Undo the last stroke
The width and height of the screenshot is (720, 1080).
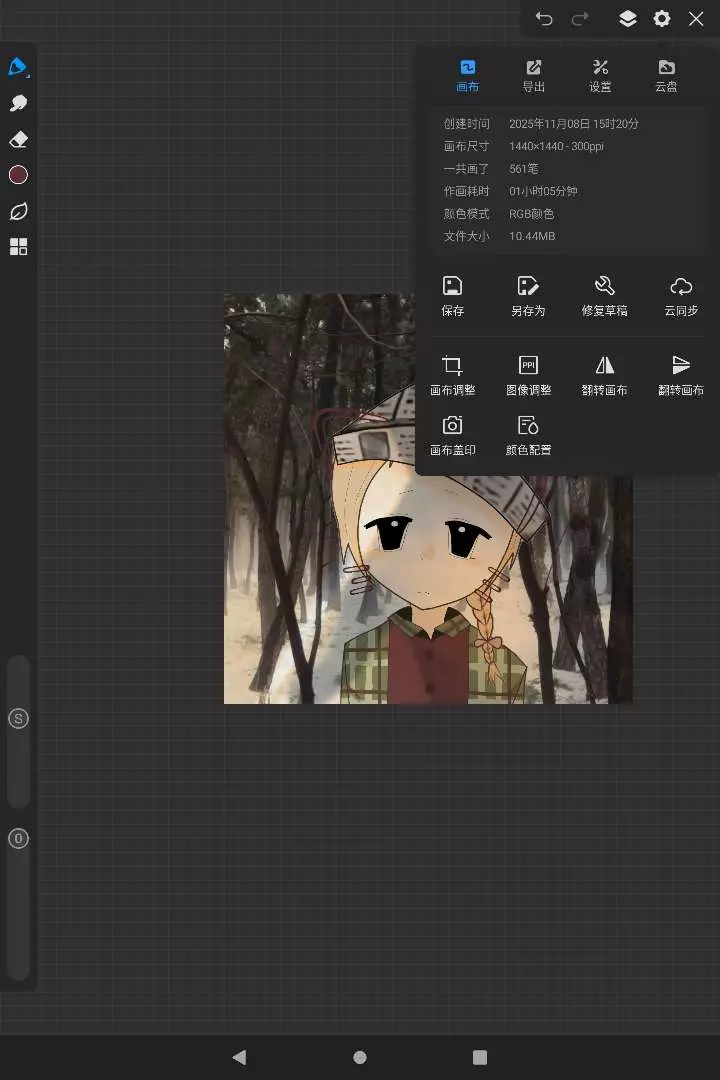pyautogui.click(x=544, y=19)
